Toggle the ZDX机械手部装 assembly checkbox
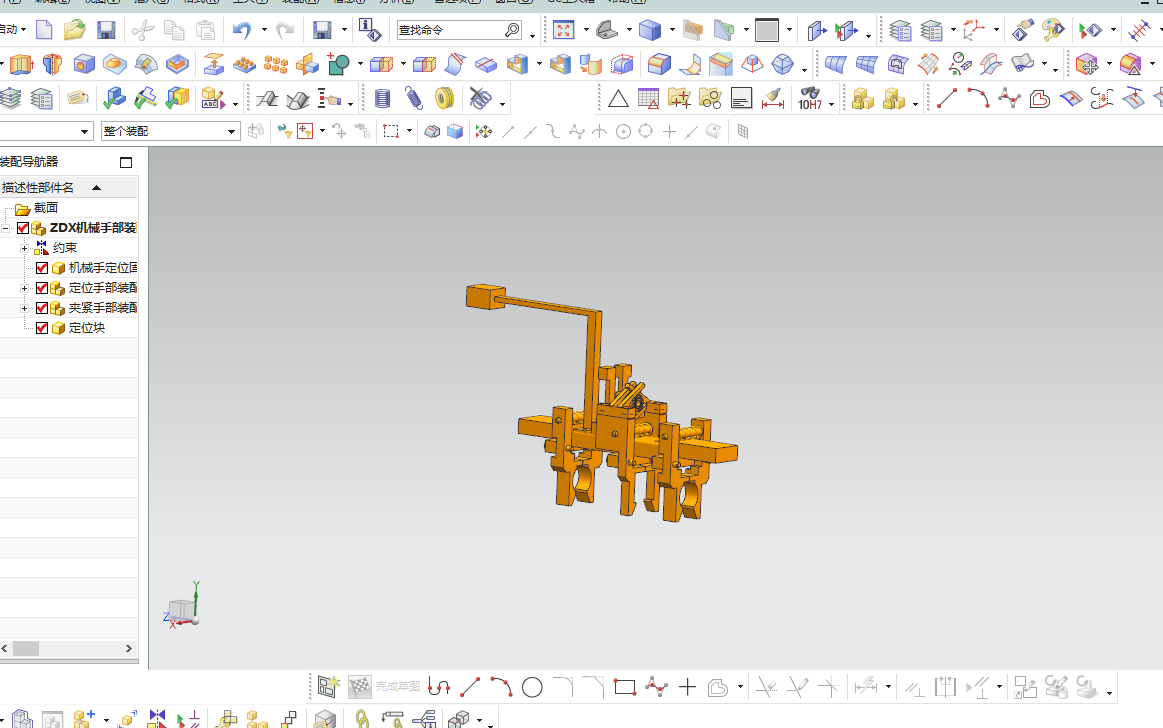1163x728 pixels. point(24,228)
